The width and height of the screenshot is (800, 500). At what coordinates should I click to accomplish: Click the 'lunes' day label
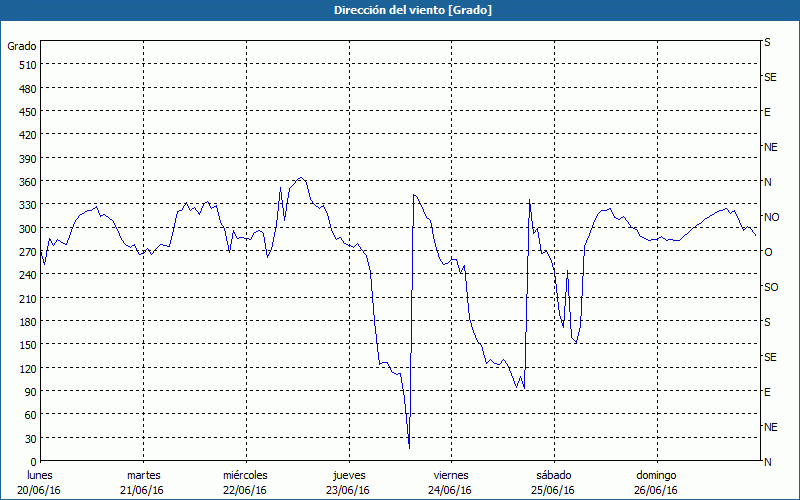(x=40, y=475)
